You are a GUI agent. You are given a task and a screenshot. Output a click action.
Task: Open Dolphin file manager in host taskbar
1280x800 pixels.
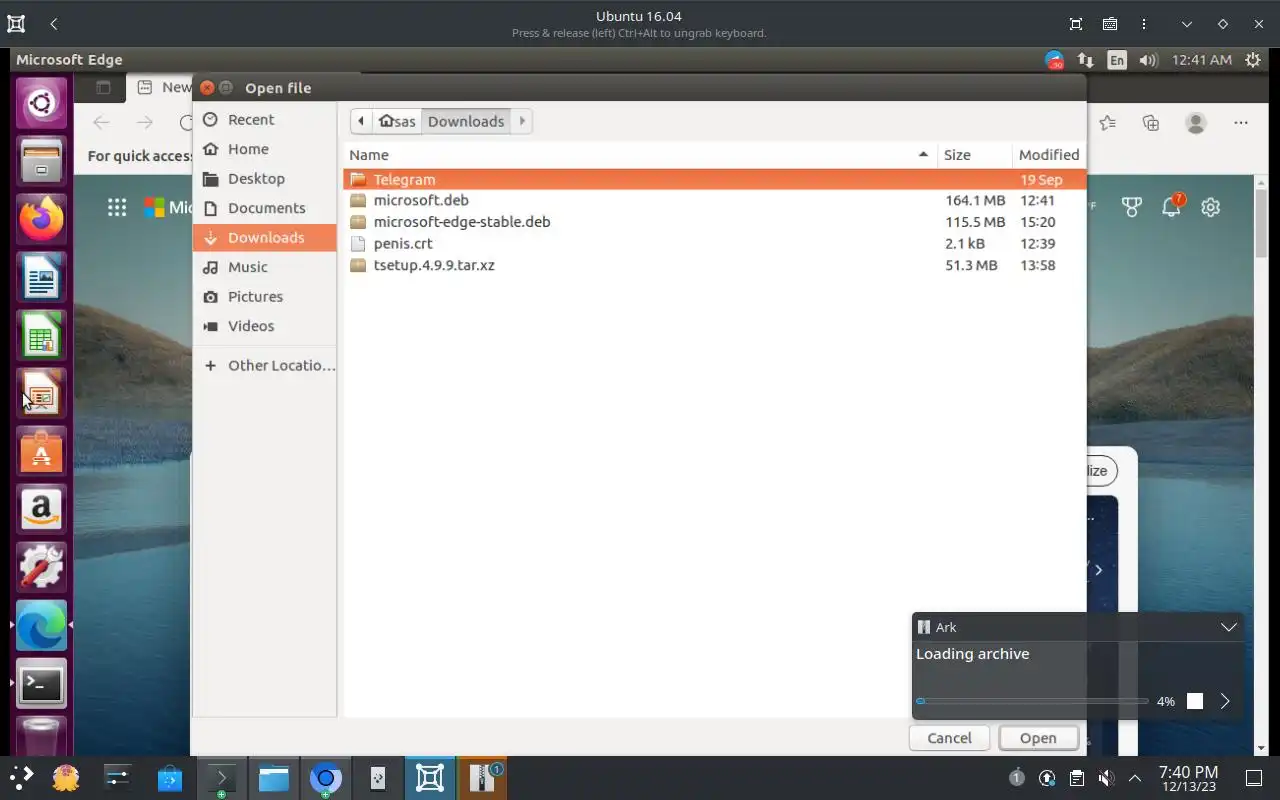[x=273, y=778]
